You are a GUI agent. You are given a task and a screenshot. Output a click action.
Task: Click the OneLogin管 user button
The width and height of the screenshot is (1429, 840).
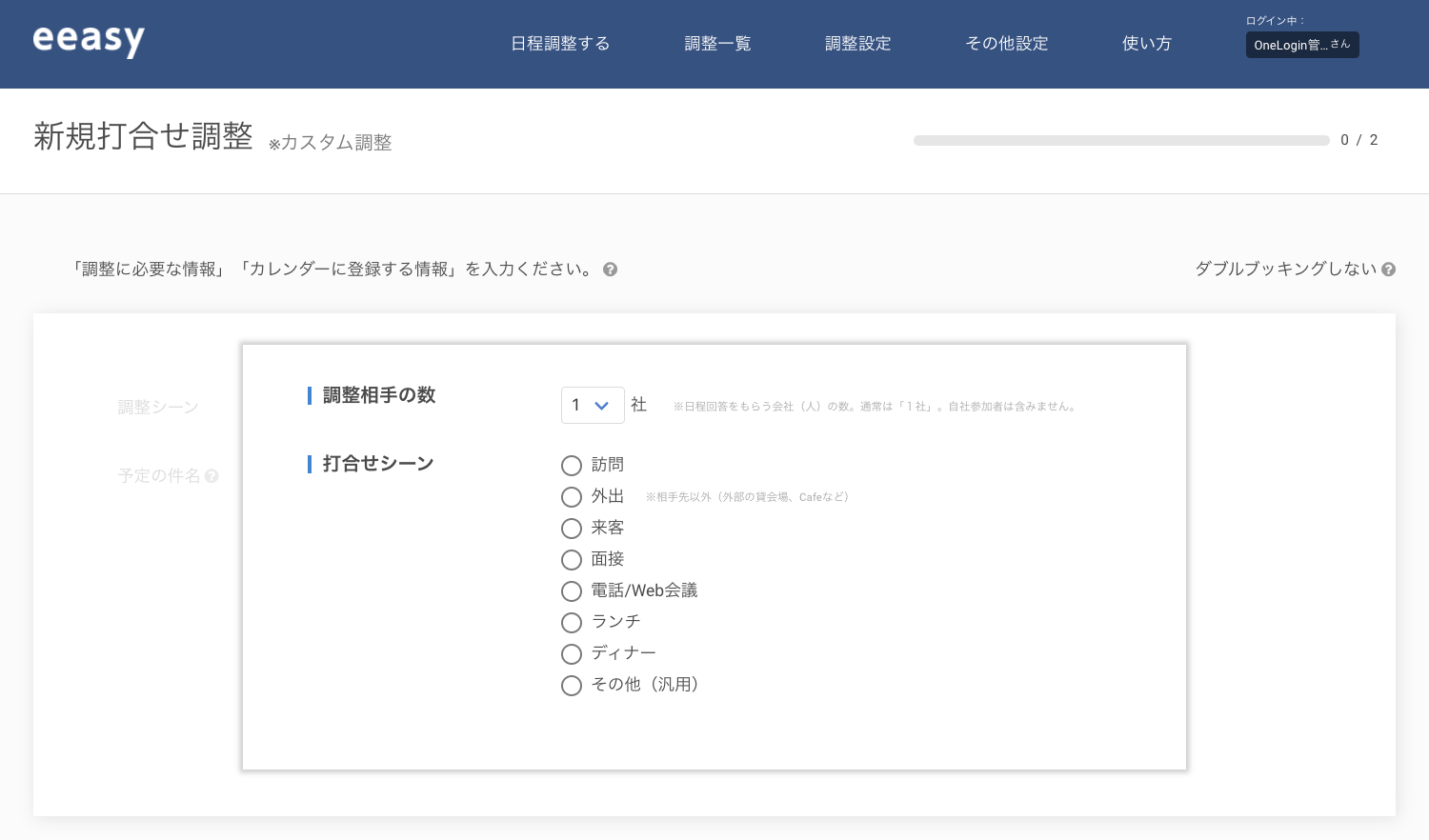1302,45
